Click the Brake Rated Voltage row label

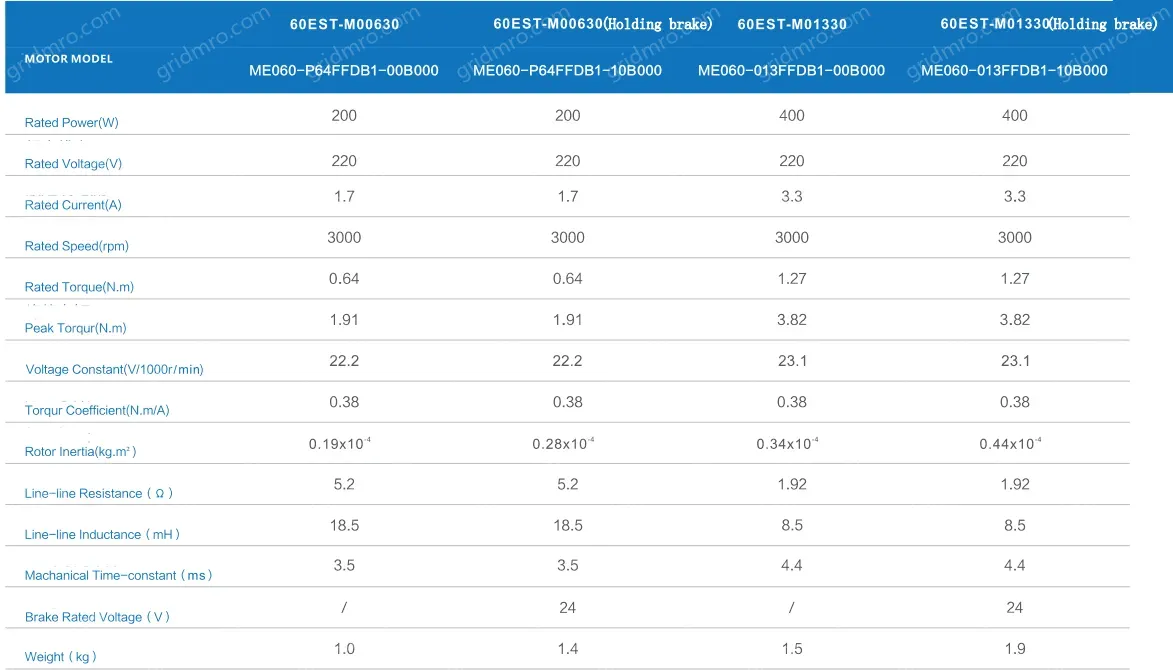point(97,617)
